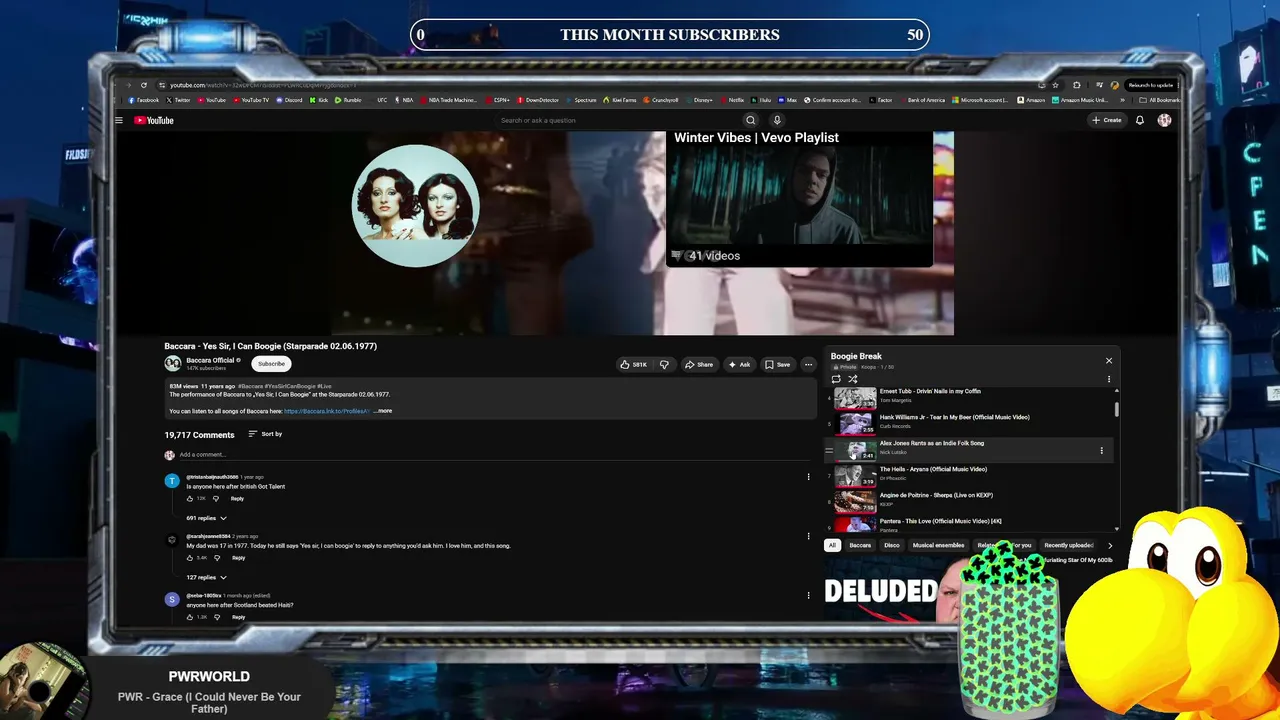Image resolution: width=1280 pixels, height=720 pixels.
Task: Show more filter chips with right arrow
Action: [x=1109, y=546]
